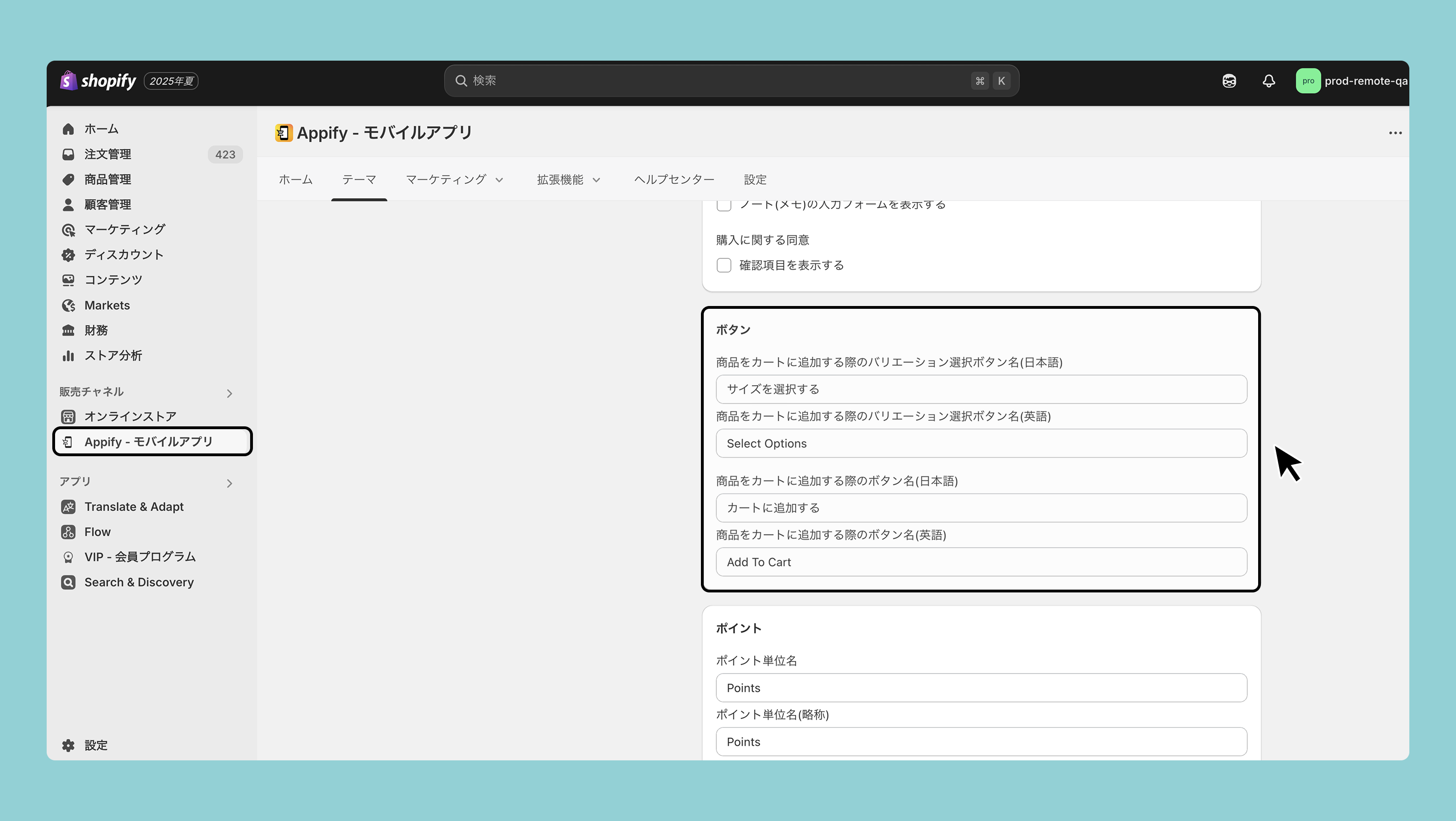Focus the 検索 search bar
Screen dimensions: 1456x821
tap(731, 81)
